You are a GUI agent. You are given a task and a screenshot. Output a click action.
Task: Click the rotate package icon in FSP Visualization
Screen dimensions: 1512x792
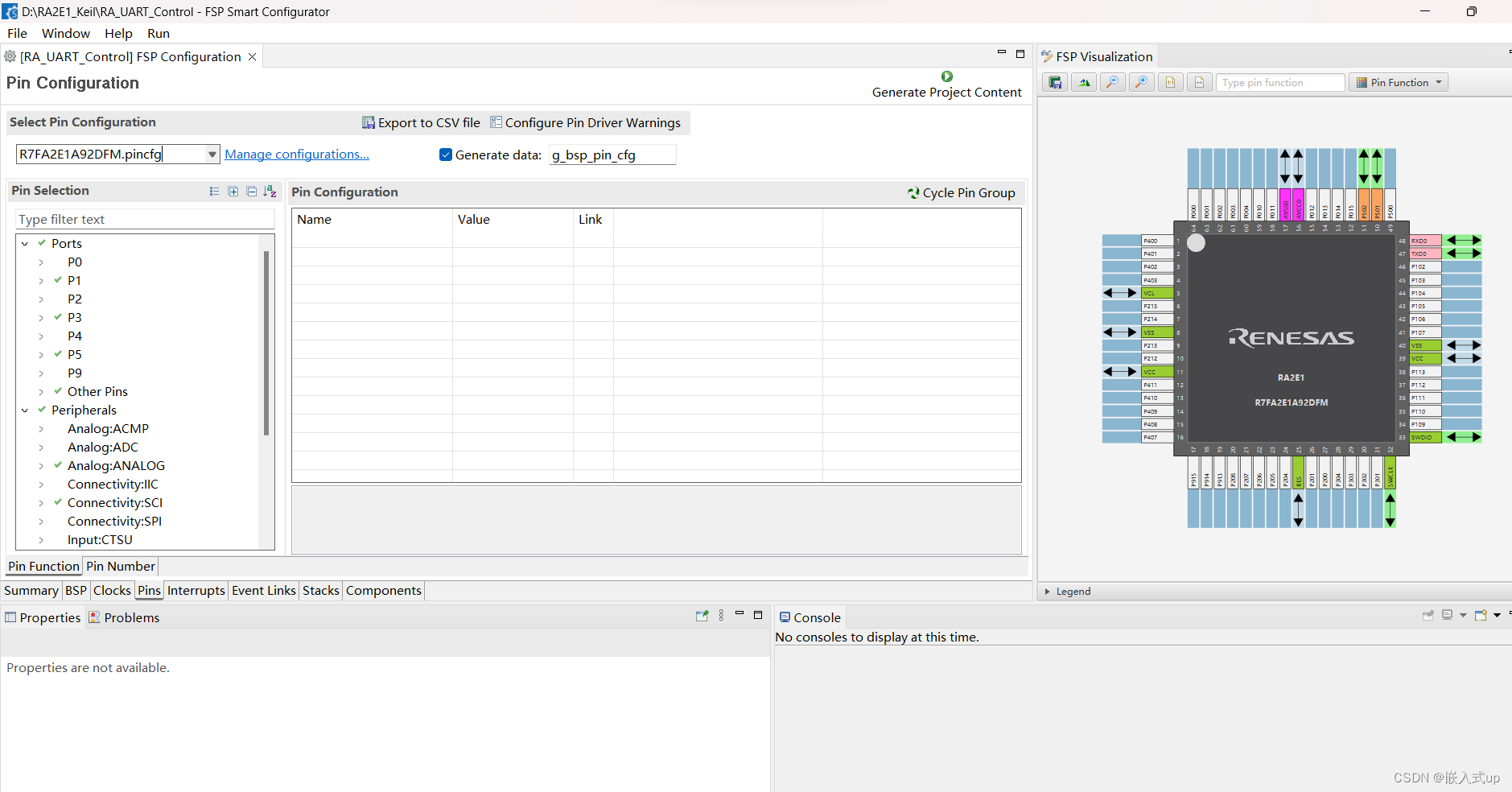click(x=1084, y=82)
